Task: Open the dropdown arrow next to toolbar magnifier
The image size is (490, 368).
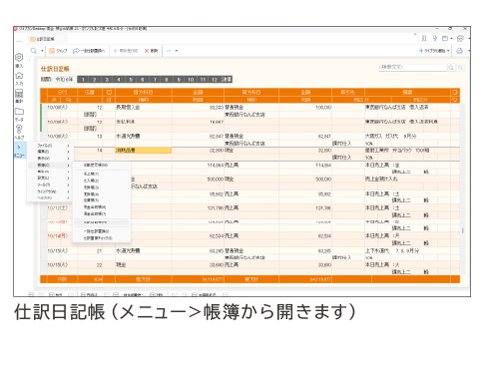Action: (42, 51)
